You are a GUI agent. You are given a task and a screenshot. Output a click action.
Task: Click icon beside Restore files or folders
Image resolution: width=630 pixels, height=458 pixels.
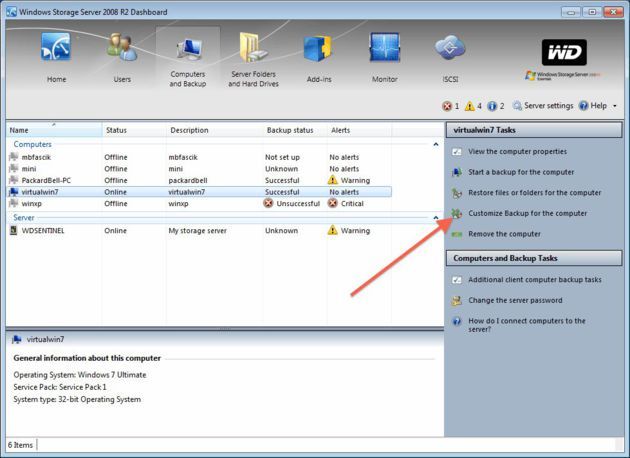click(x=457, y=193)
